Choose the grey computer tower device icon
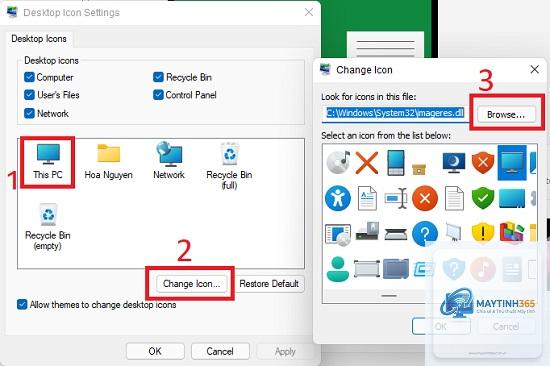The image size is (550, 366). pyautogui.click(x=367, y=231)
